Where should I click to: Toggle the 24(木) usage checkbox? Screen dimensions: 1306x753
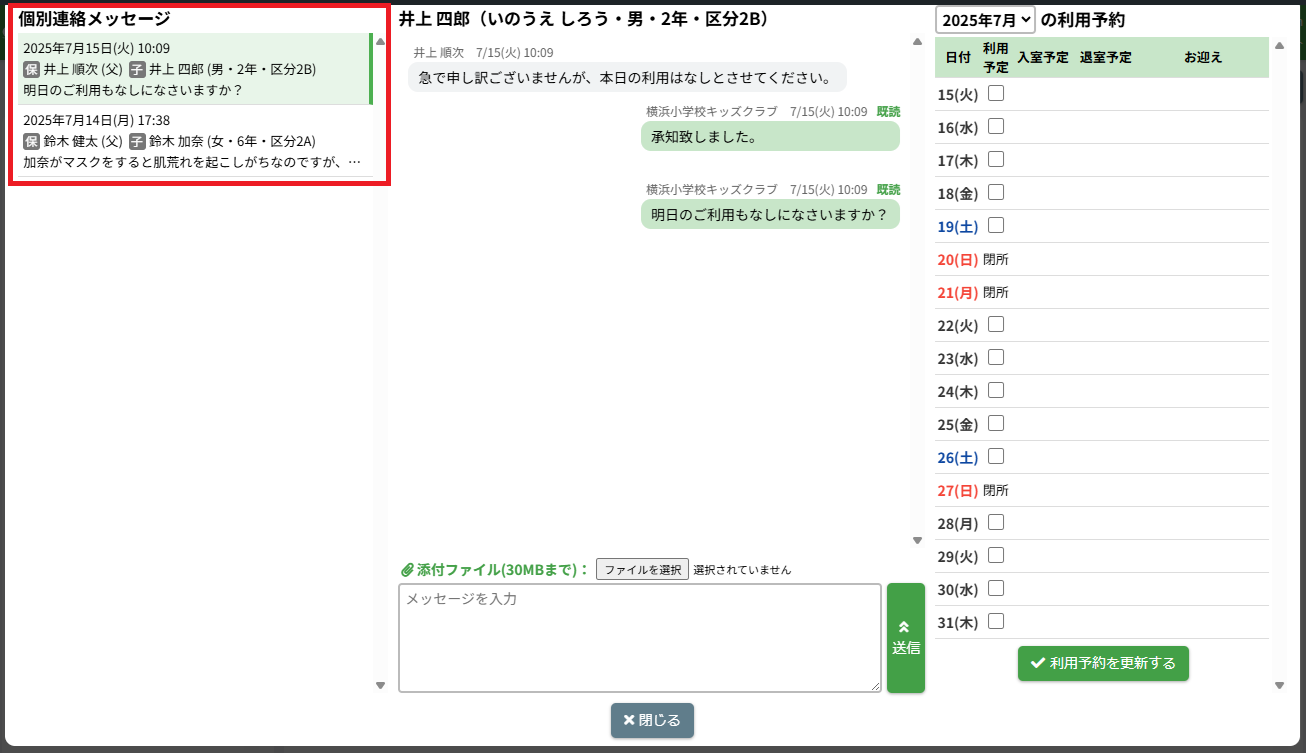(996, 390)
